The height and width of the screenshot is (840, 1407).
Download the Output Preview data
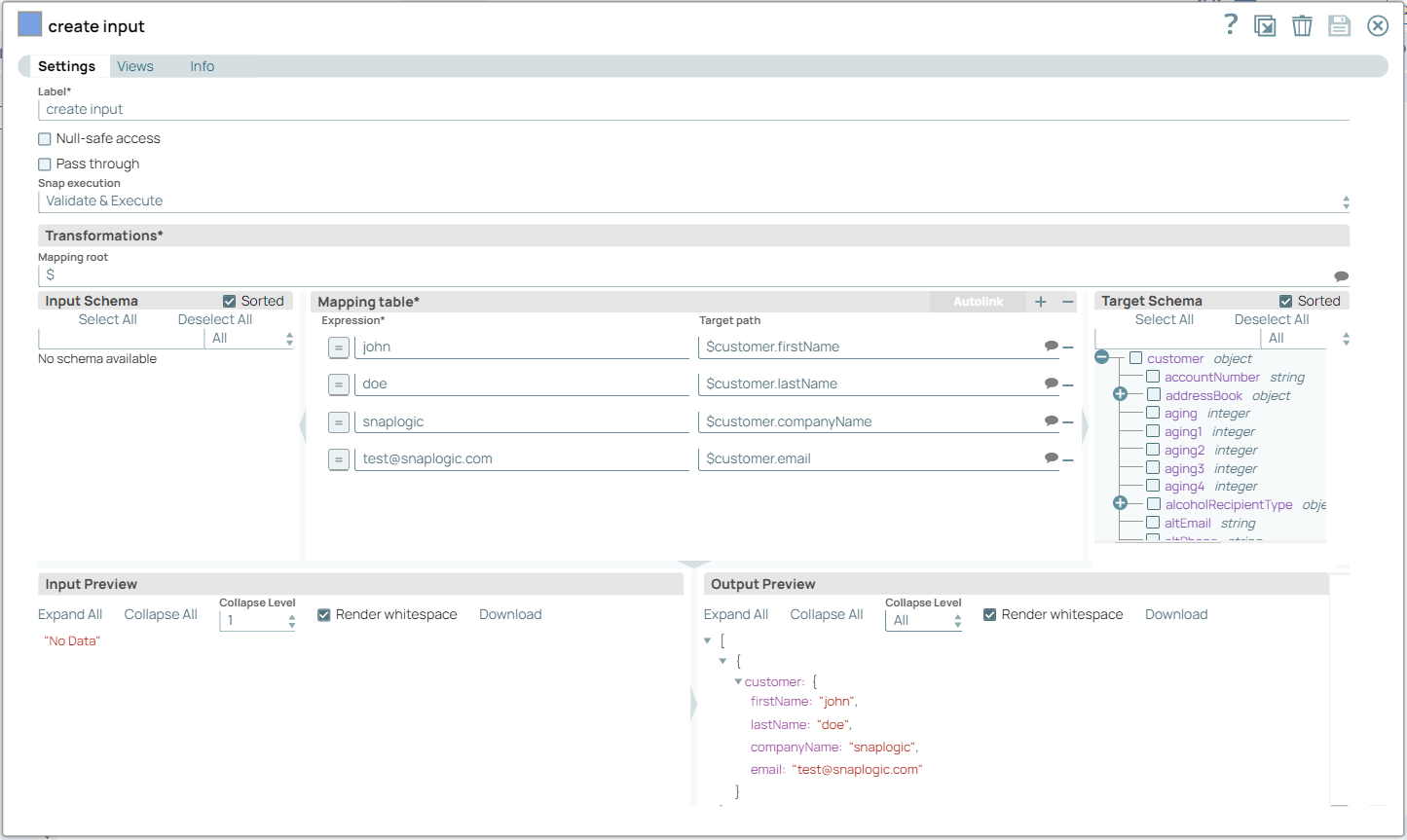1175,614
